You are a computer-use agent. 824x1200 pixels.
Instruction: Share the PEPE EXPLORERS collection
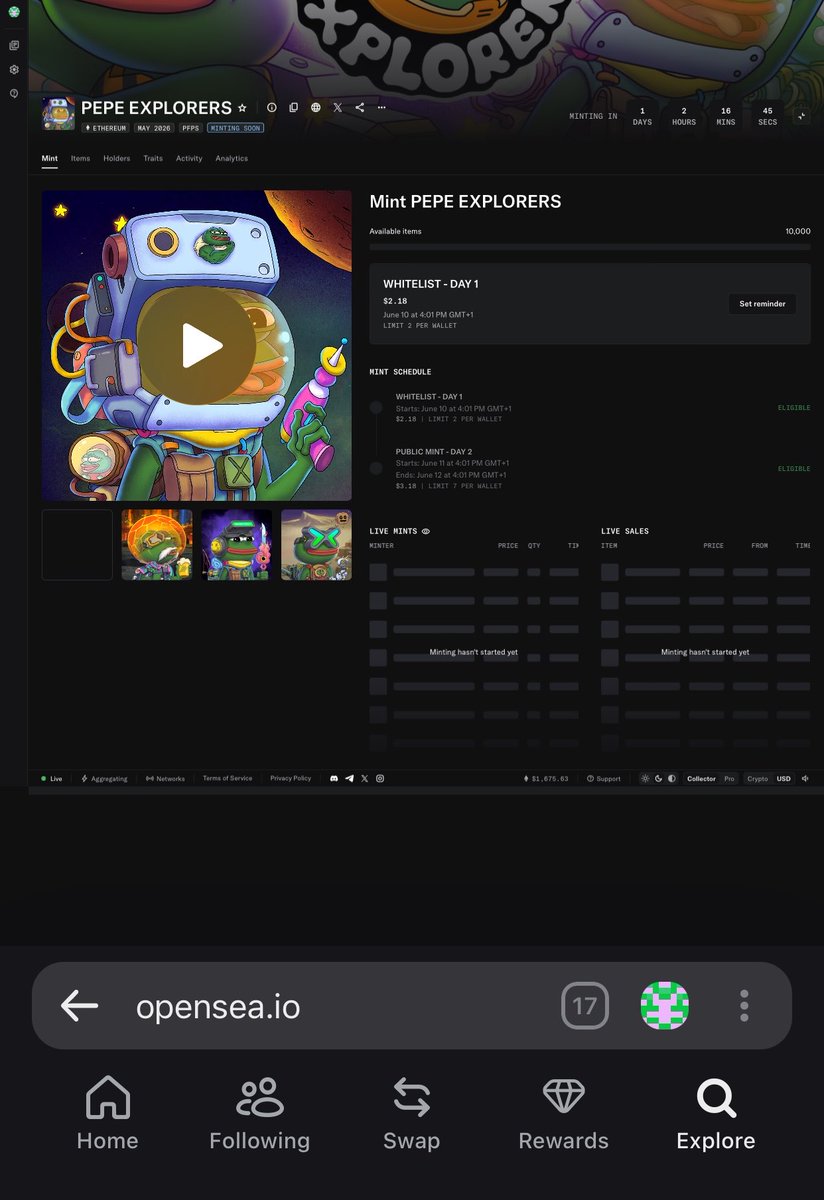359,108
